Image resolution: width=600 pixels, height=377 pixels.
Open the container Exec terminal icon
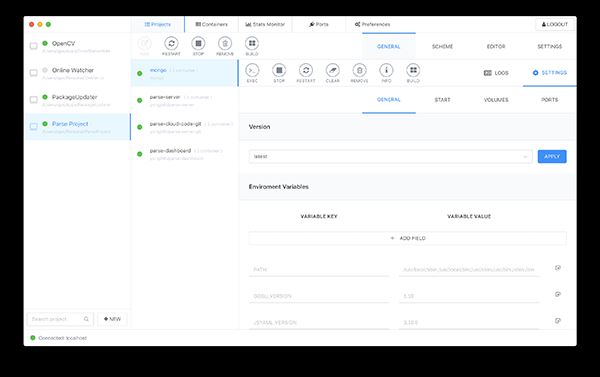click(x=252, y=70)
